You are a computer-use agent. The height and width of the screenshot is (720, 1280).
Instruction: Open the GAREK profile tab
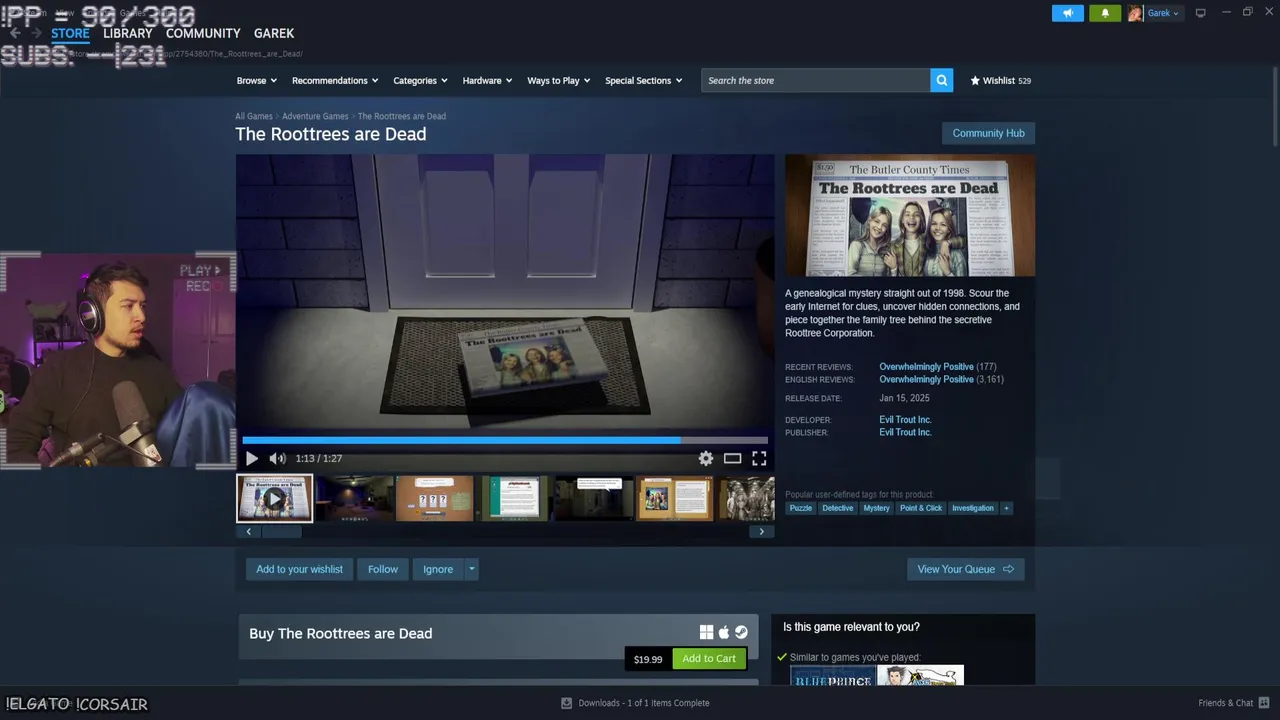274,33
